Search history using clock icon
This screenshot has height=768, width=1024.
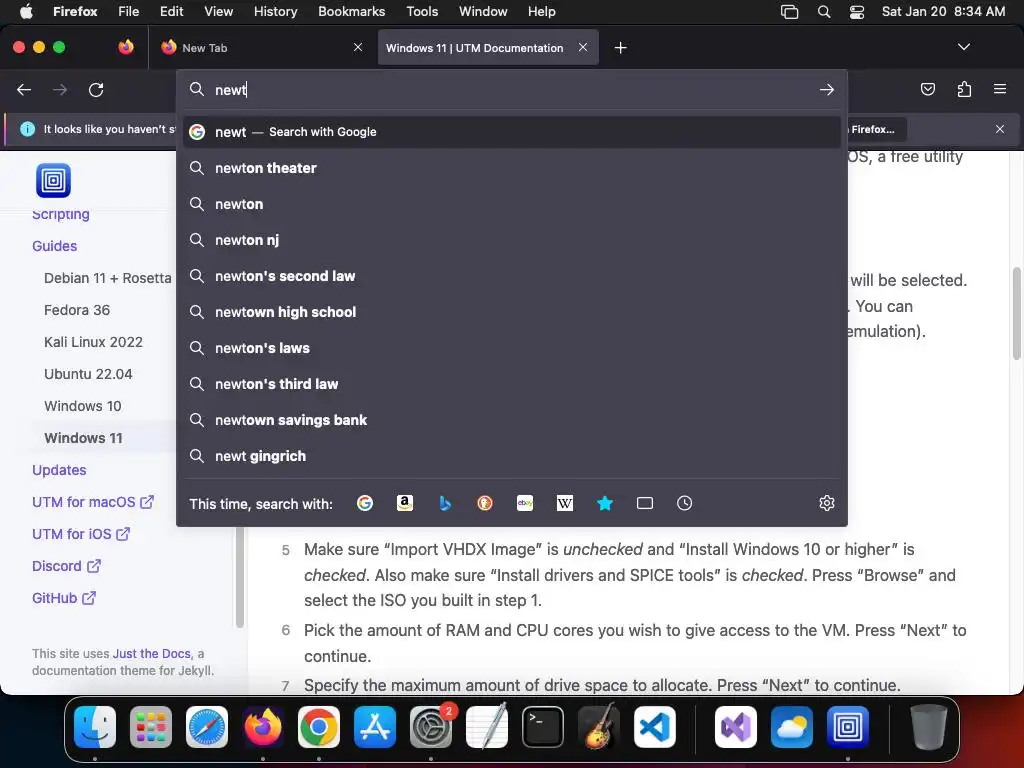[x=684, y=503]
